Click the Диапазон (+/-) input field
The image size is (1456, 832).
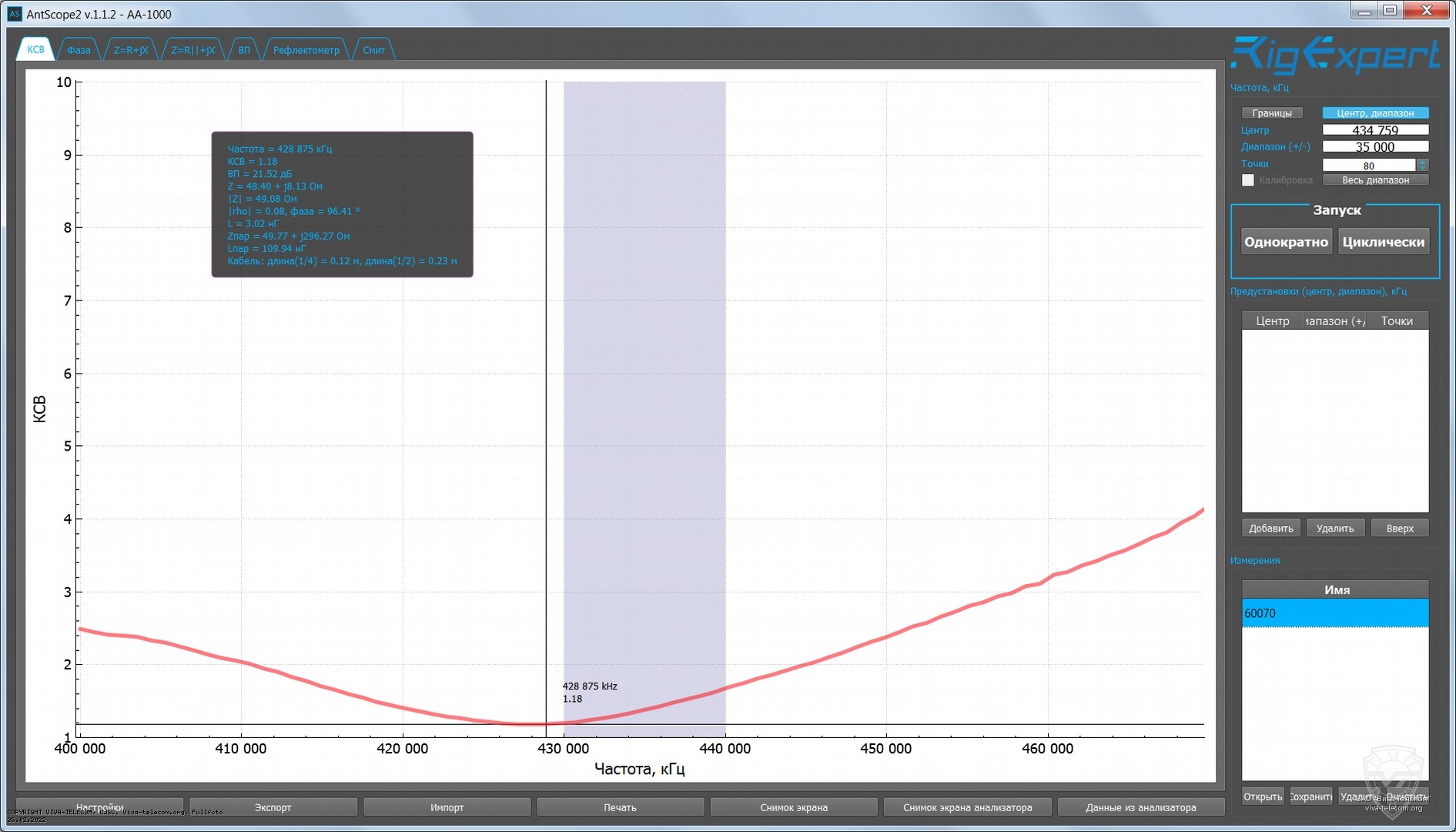pyautogui.click(x=1374, y=147)
